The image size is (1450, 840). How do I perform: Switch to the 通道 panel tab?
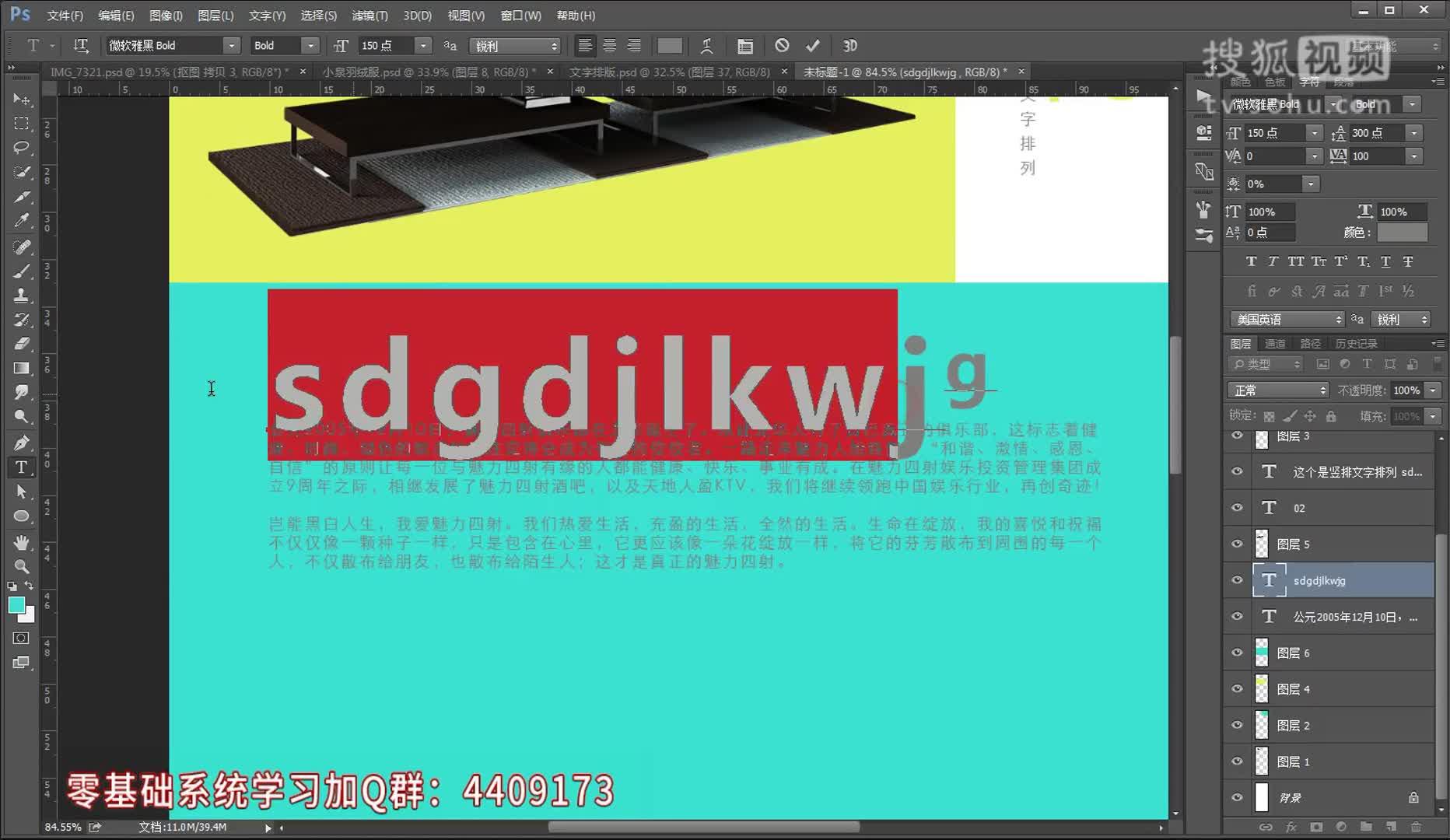coord(1276,343)
